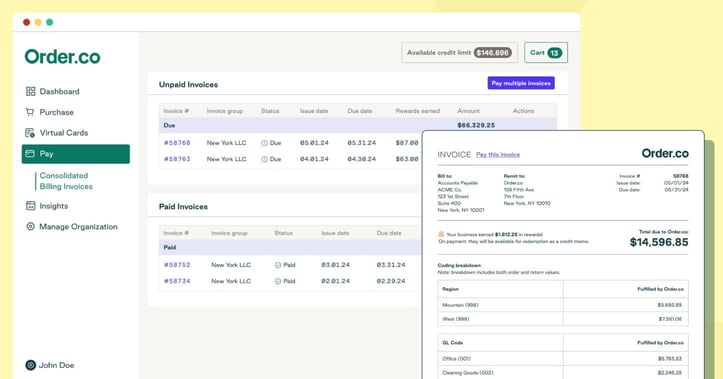This screenshot has width=723, height=379.
Task: Click the rewards icon in invoice panel
Action: pos(441,234)
